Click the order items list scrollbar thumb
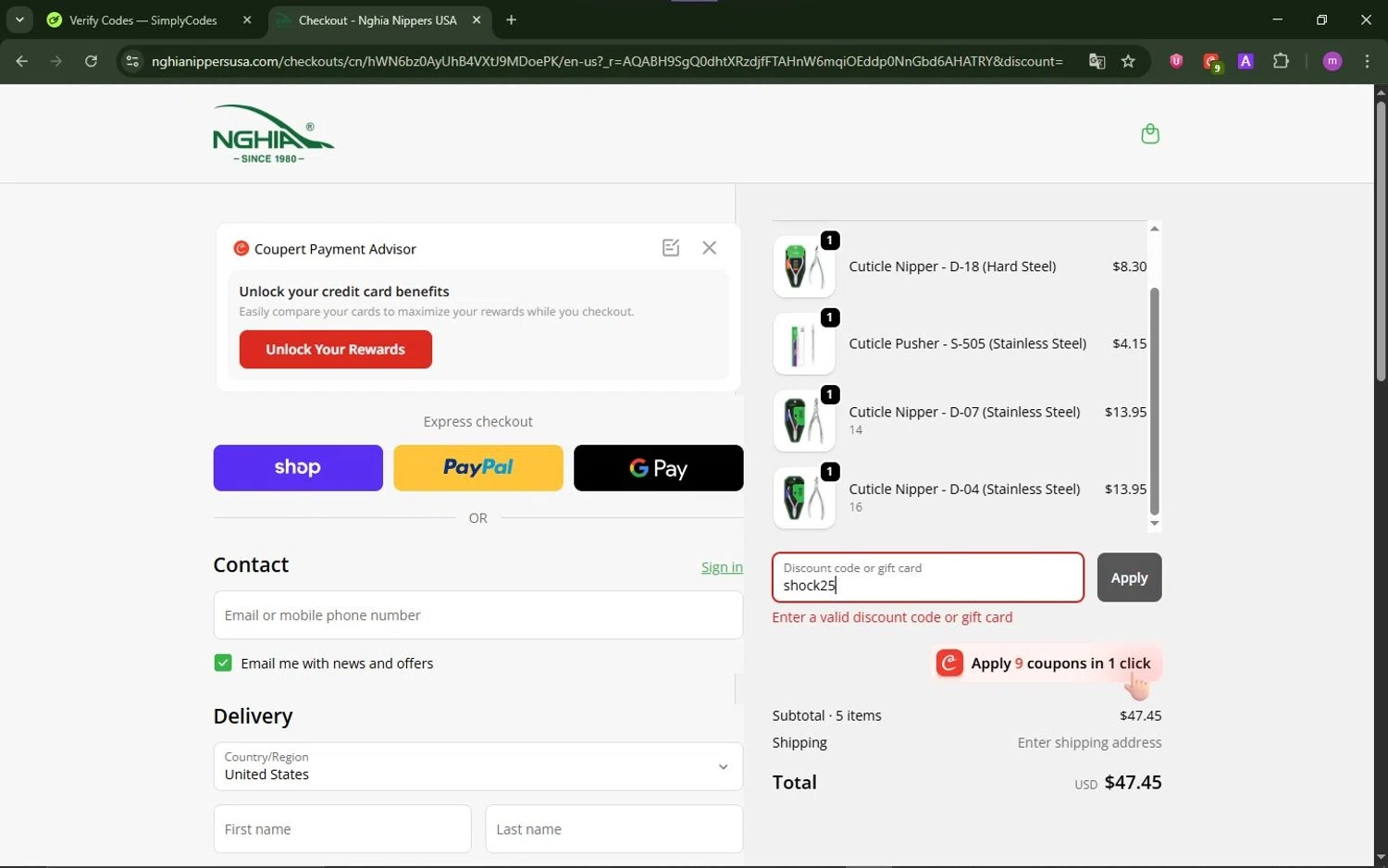The image size is (1388, 868). point(1154,401)
